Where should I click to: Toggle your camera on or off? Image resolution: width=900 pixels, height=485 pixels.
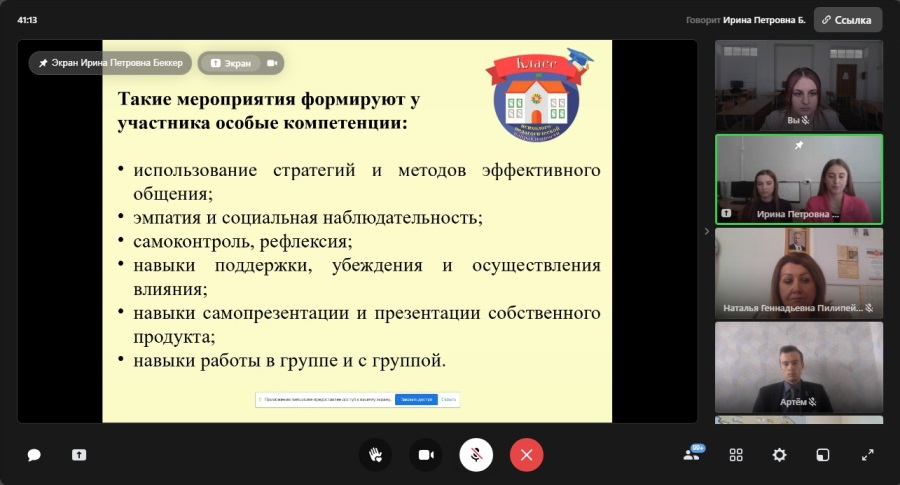[x=425, y=455]
